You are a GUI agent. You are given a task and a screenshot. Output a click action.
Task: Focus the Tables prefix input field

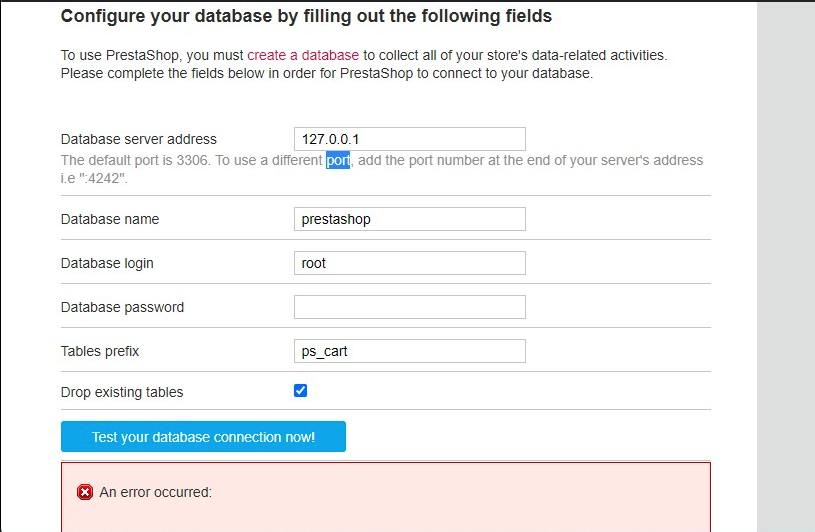coord(409,351)
